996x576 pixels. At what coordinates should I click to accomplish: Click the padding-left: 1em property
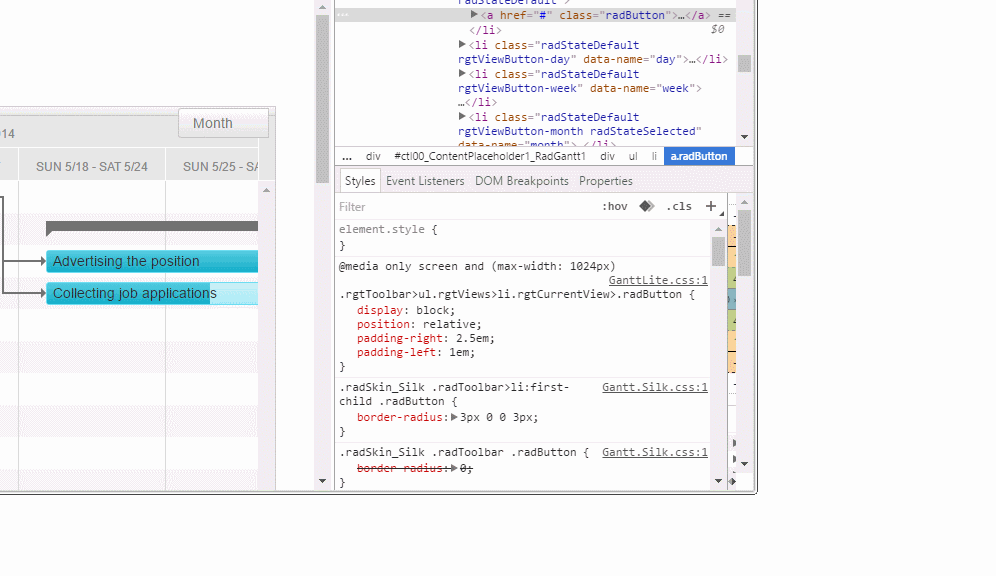[415, 352]
